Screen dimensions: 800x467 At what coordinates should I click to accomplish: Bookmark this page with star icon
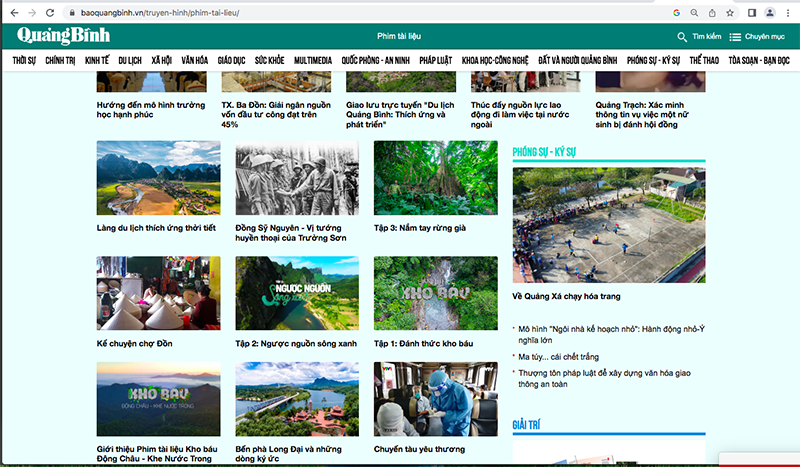click(730, 13)
